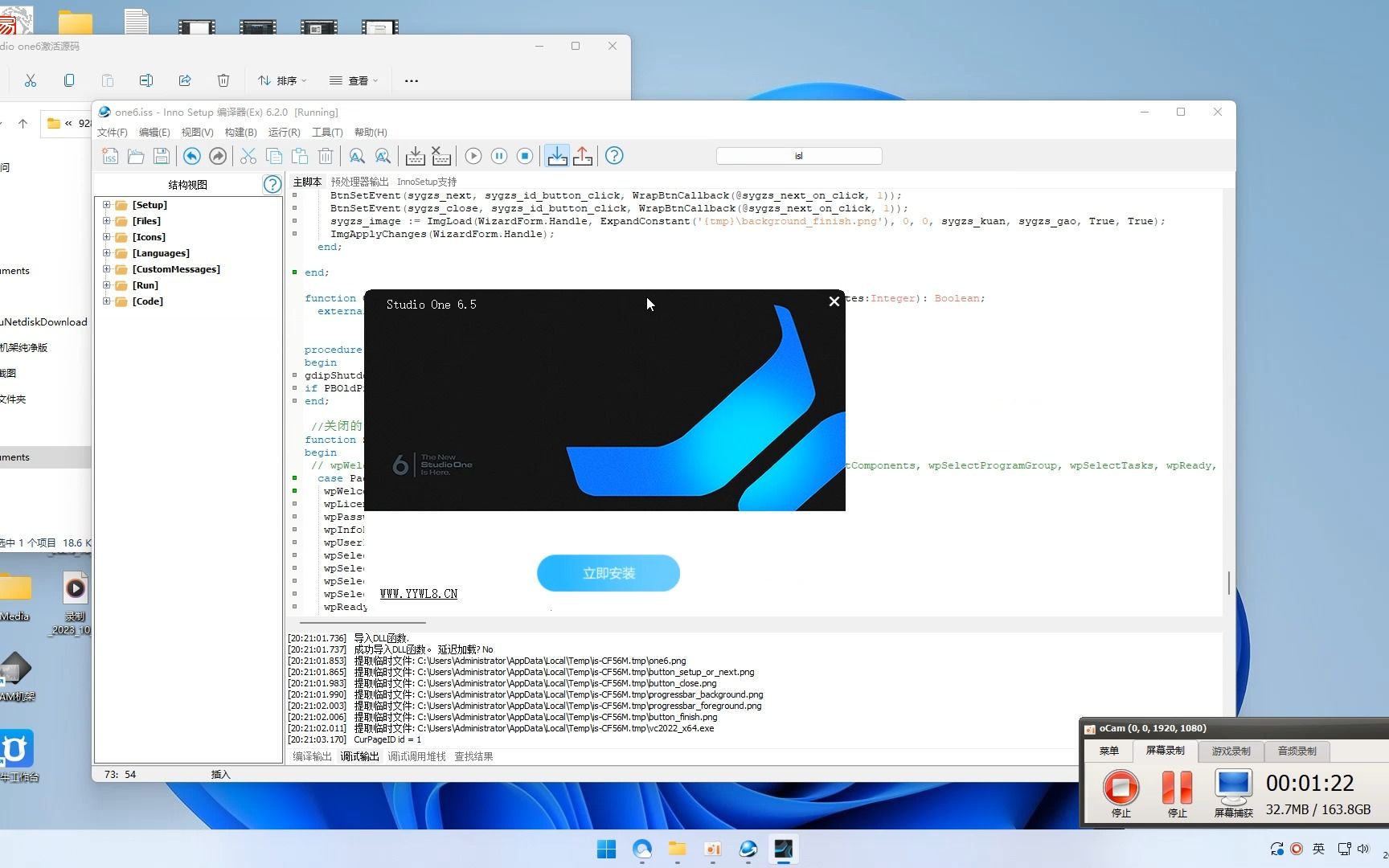Compile the script from the toolbar
The width and height of the screenshot is (1389, 868).
coord(415,156)
